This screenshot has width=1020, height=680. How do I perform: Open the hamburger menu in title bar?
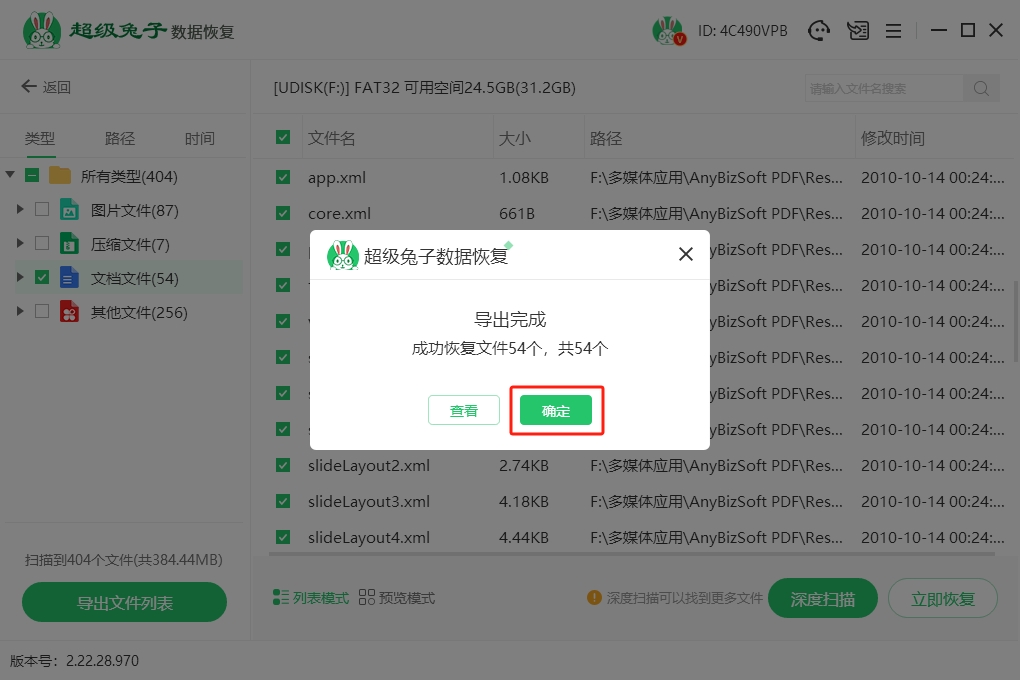point(894,31)
